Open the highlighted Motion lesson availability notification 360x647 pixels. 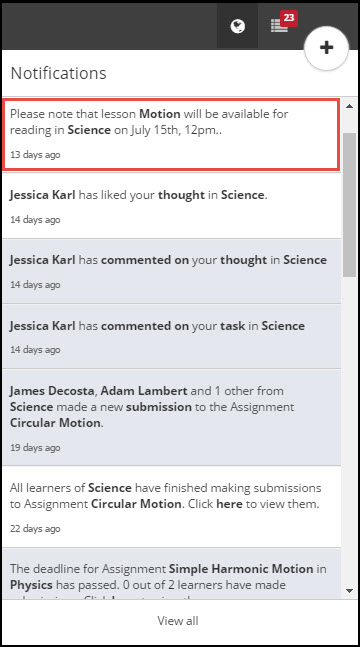click(171, 134)
